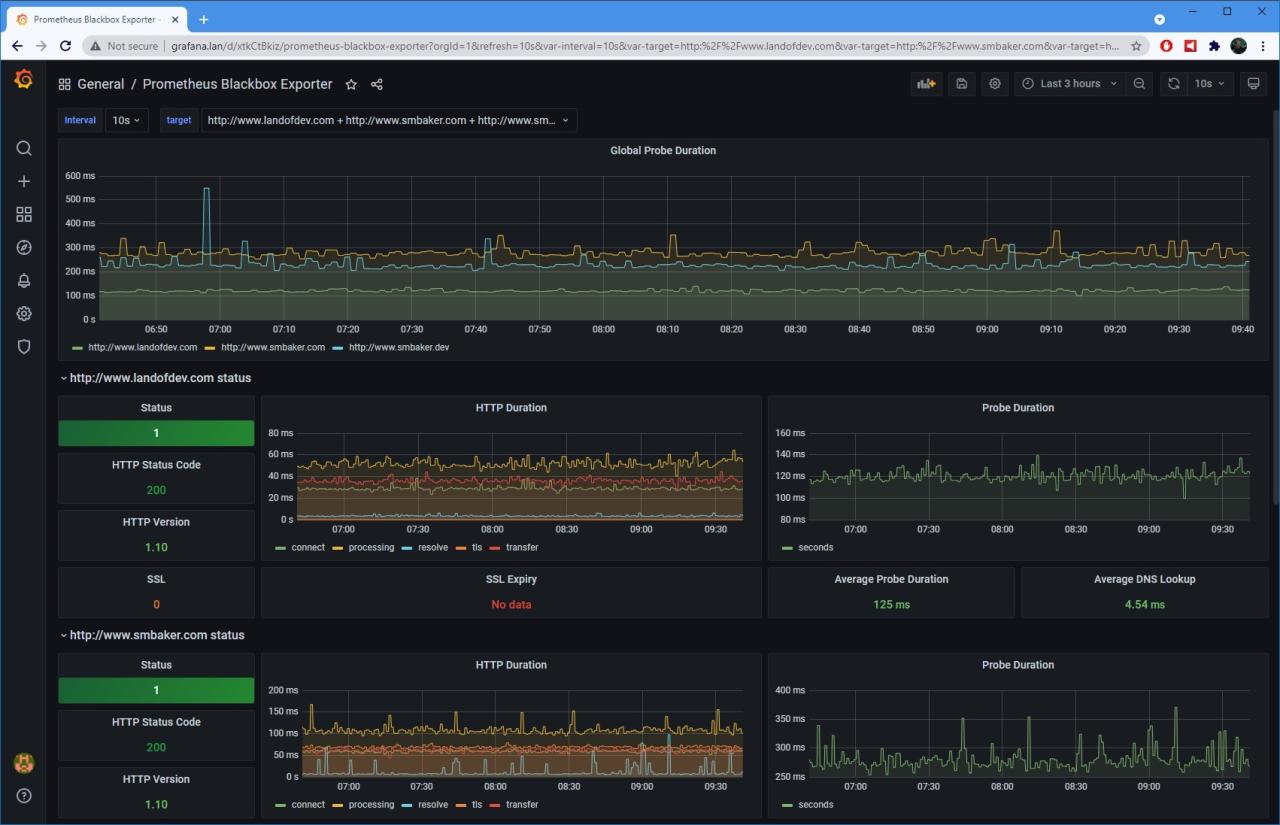Open the Server Admin shield icon
This screenshot has height=825, width=1280.
pos(24,346)
